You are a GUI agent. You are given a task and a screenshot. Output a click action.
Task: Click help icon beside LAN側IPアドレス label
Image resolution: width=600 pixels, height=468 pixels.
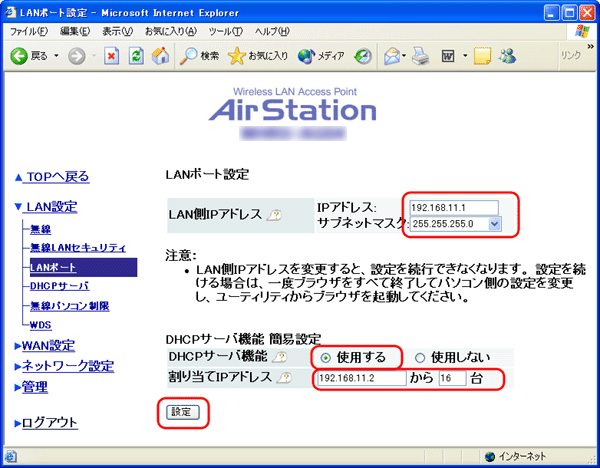[272, 215]
